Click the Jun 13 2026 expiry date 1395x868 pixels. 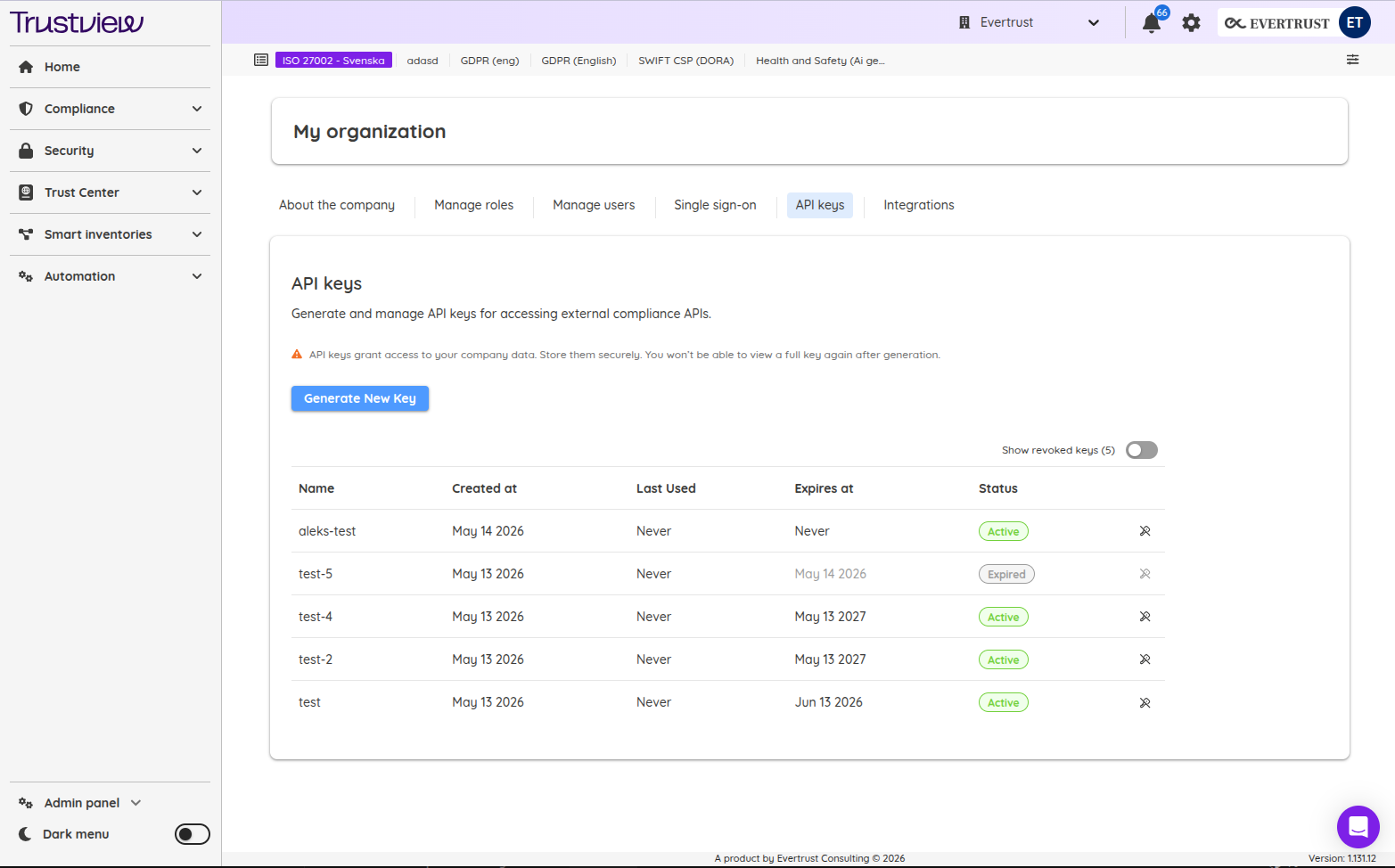[828, 702]
